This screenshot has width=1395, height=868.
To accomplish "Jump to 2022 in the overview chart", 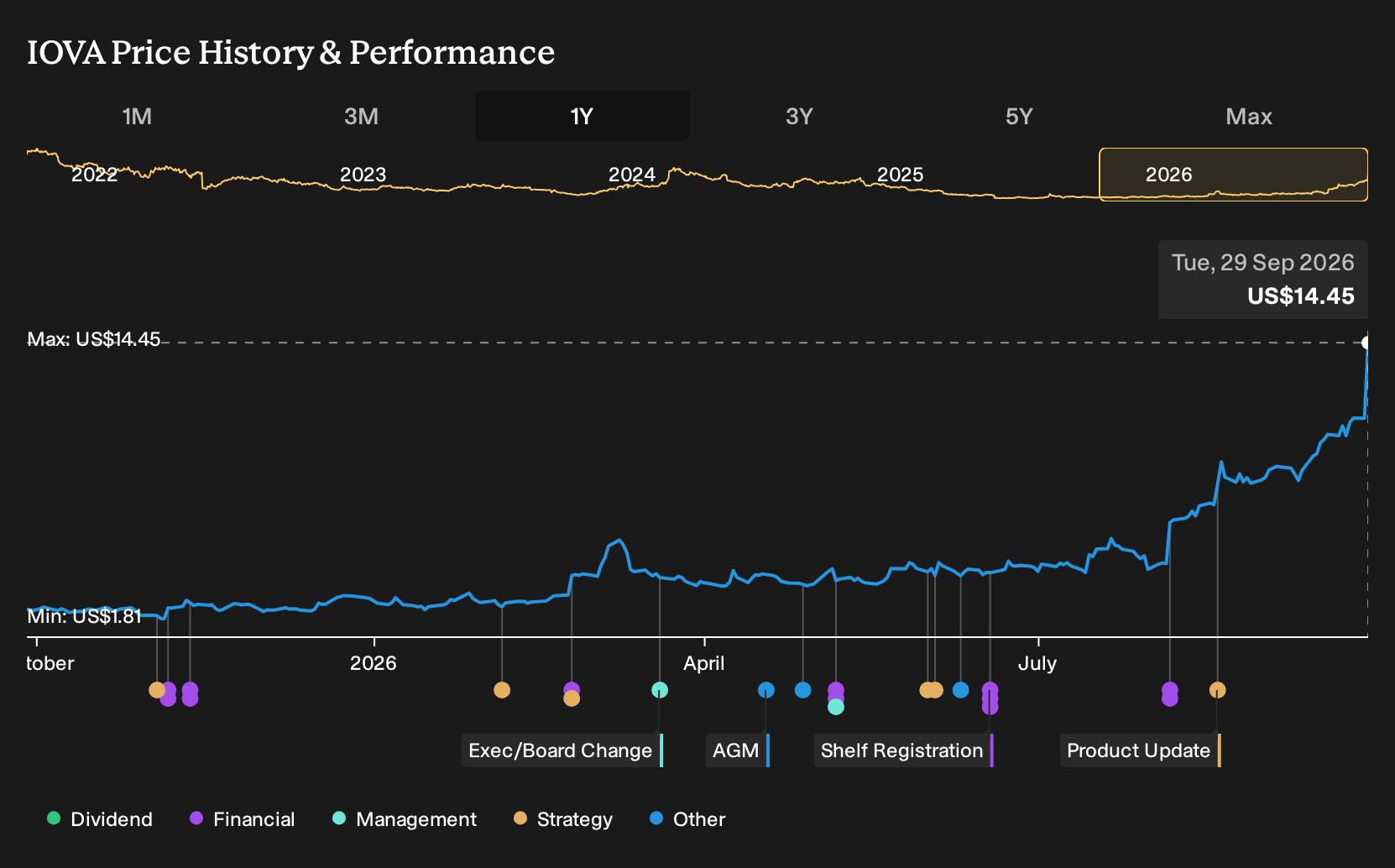I will [x=94, y=175].
